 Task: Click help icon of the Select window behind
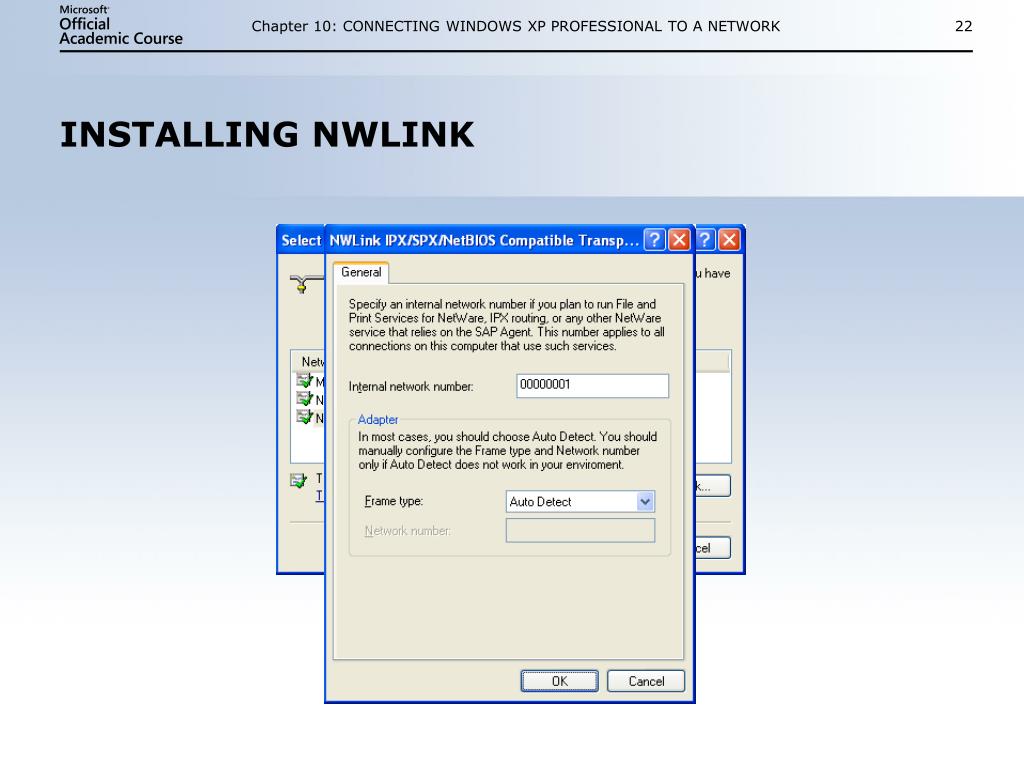pyautogui.click(x=705, y=240)
